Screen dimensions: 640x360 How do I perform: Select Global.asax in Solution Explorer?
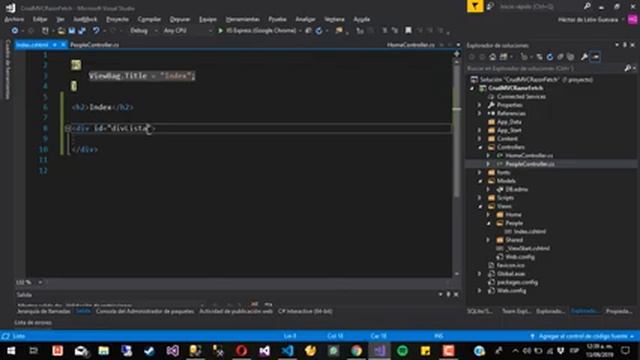(511, 274)
